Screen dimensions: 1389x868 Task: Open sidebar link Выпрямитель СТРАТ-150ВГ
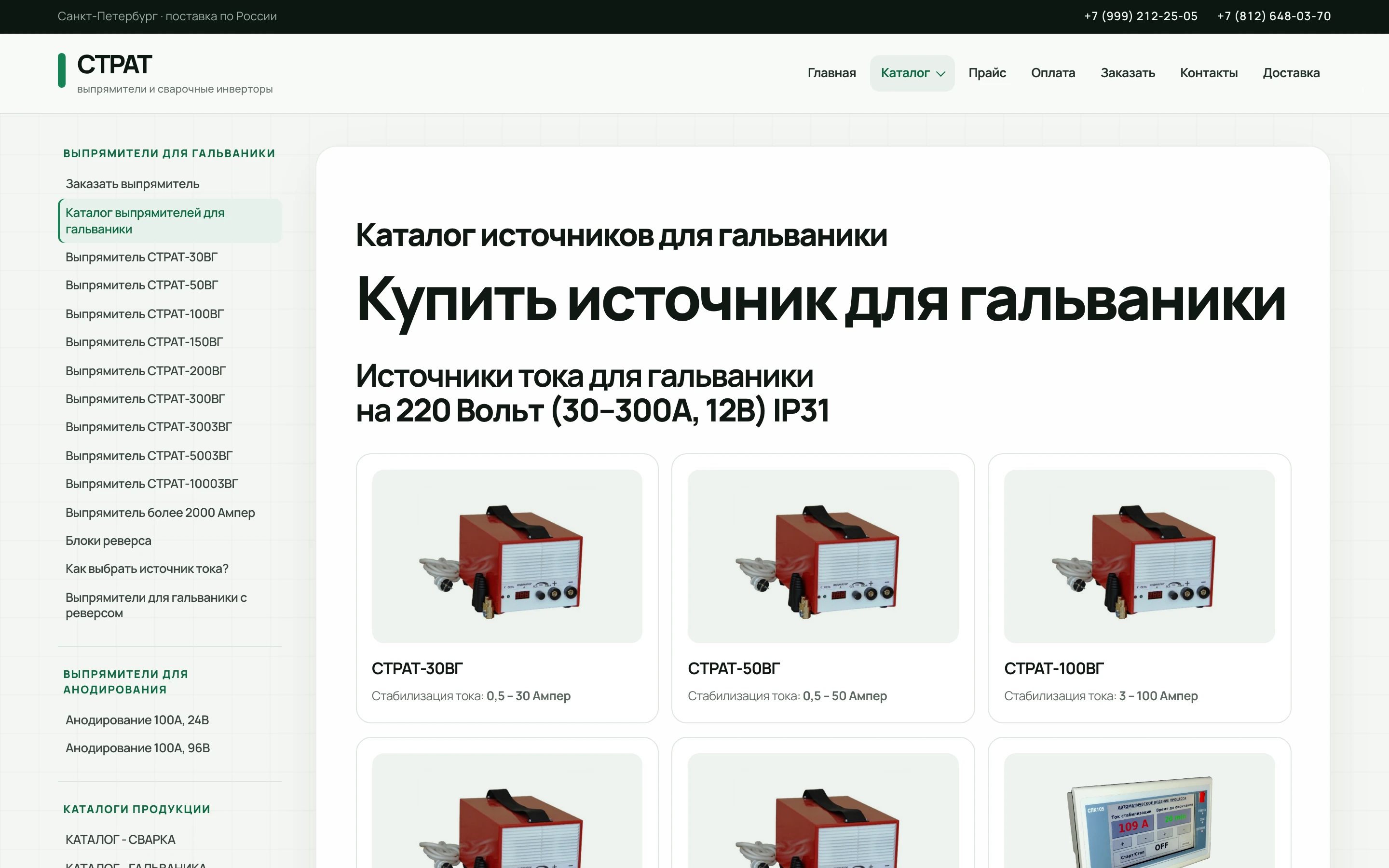tap(170, 342)
